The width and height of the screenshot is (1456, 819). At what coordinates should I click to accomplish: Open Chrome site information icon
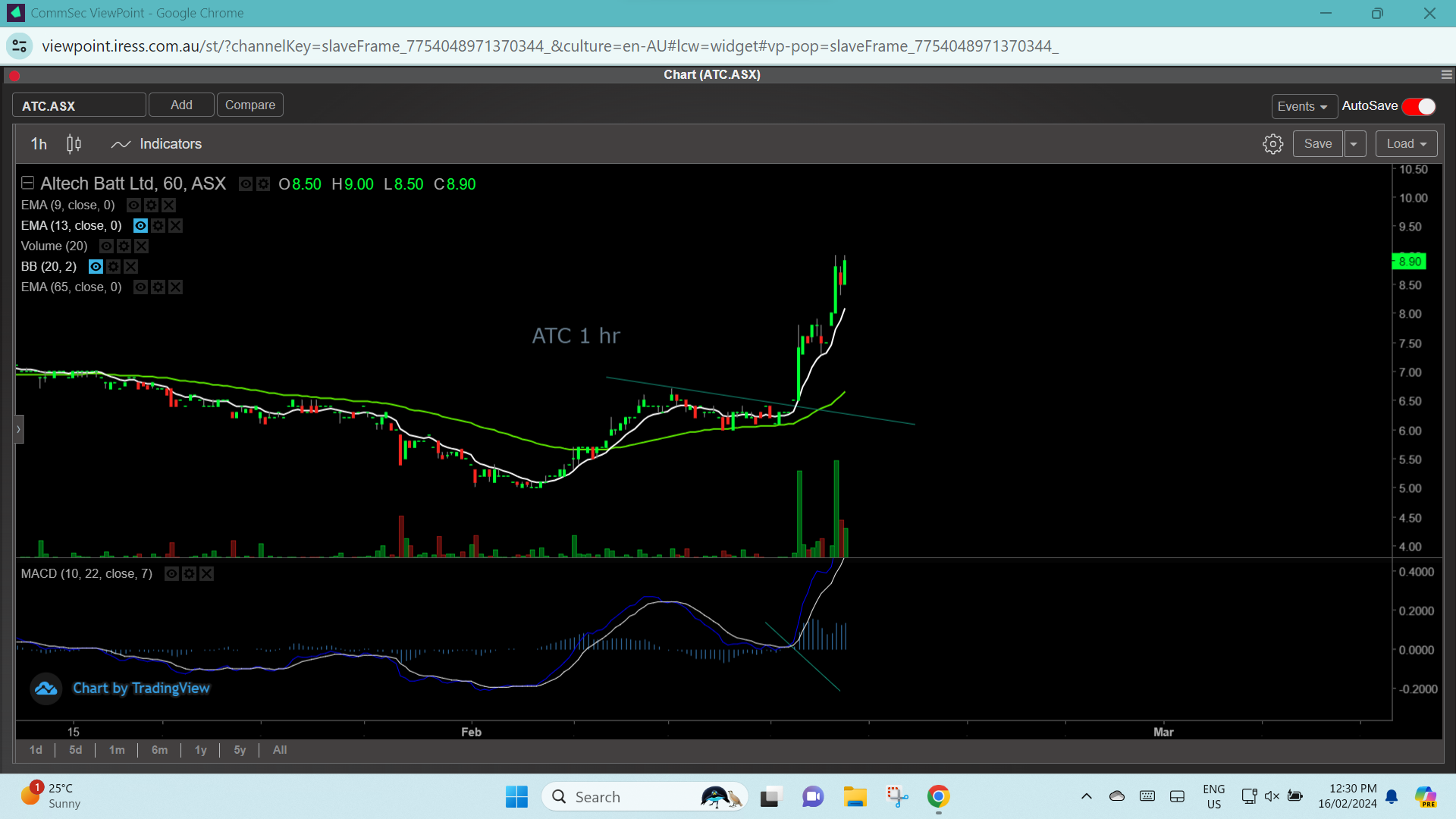coord(20,46)
